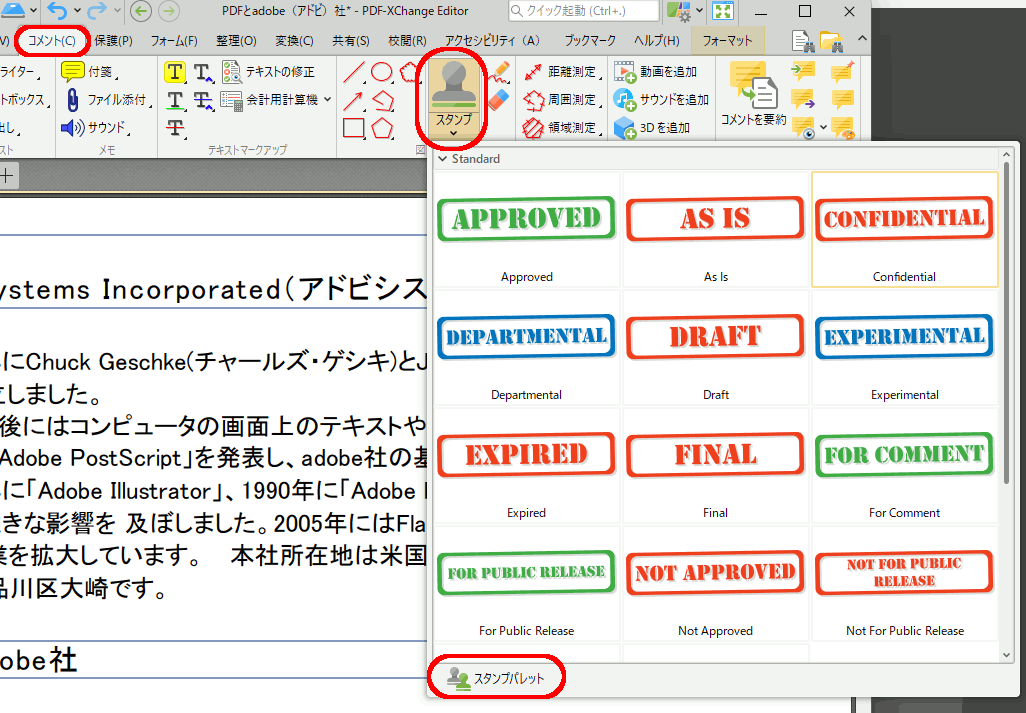1026x713 pixels.
Task: Choose the Approved stamp
Action: tap(527, 229)
